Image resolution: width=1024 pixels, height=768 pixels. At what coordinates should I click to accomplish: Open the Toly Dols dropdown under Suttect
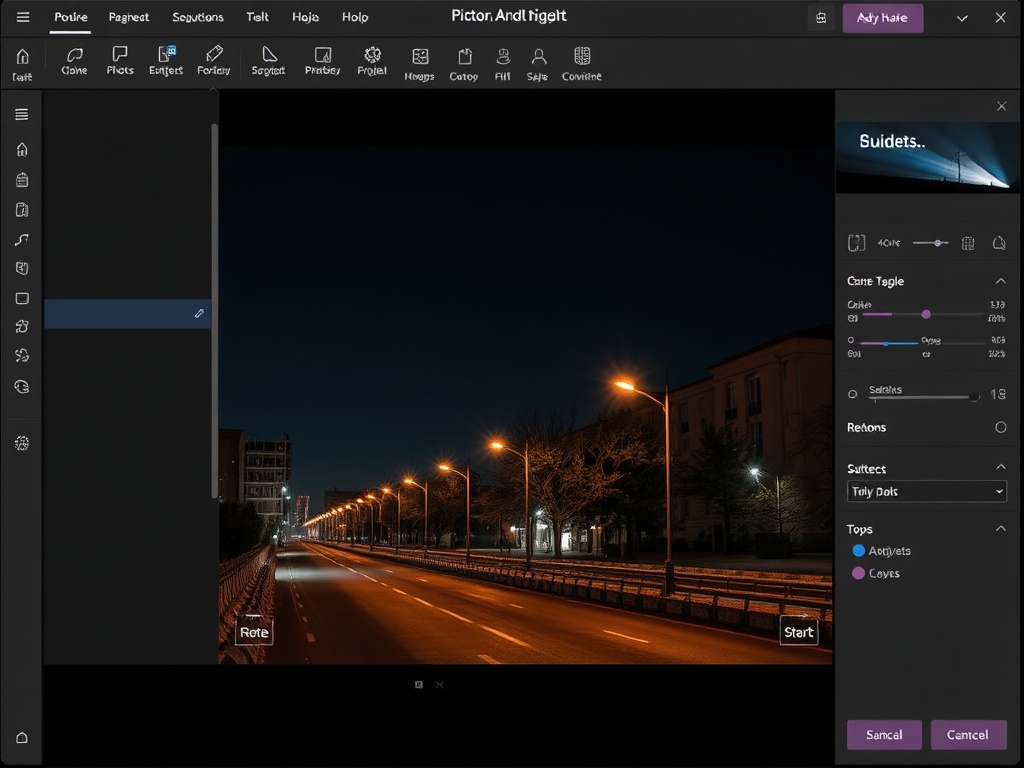[926, 491]
